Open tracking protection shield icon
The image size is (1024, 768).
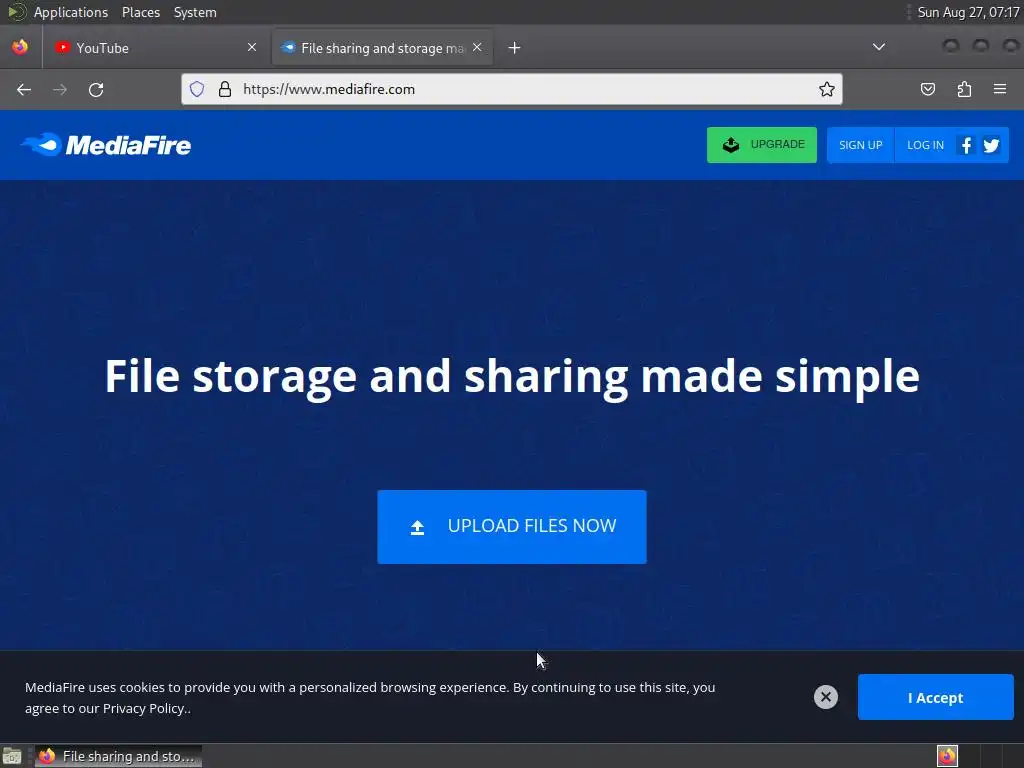coord(197,89)
